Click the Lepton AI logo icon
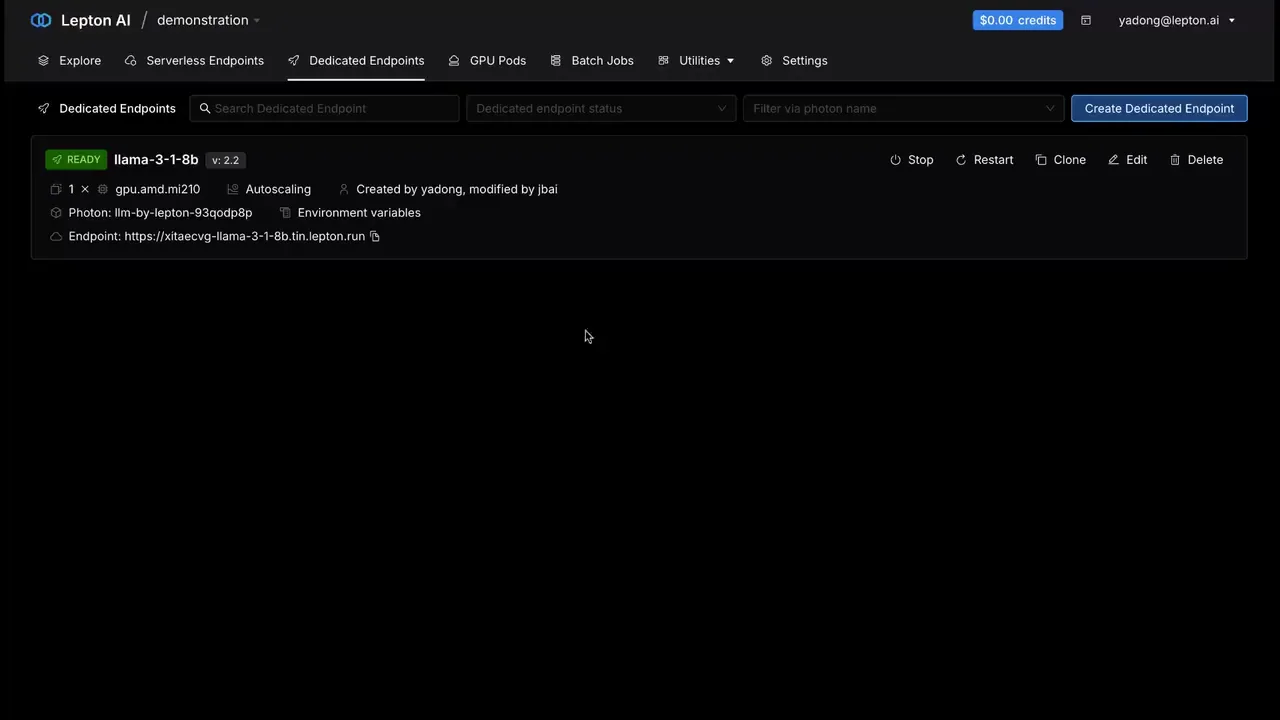This screenshot has width=1280, height=720. tap(41, 20)
